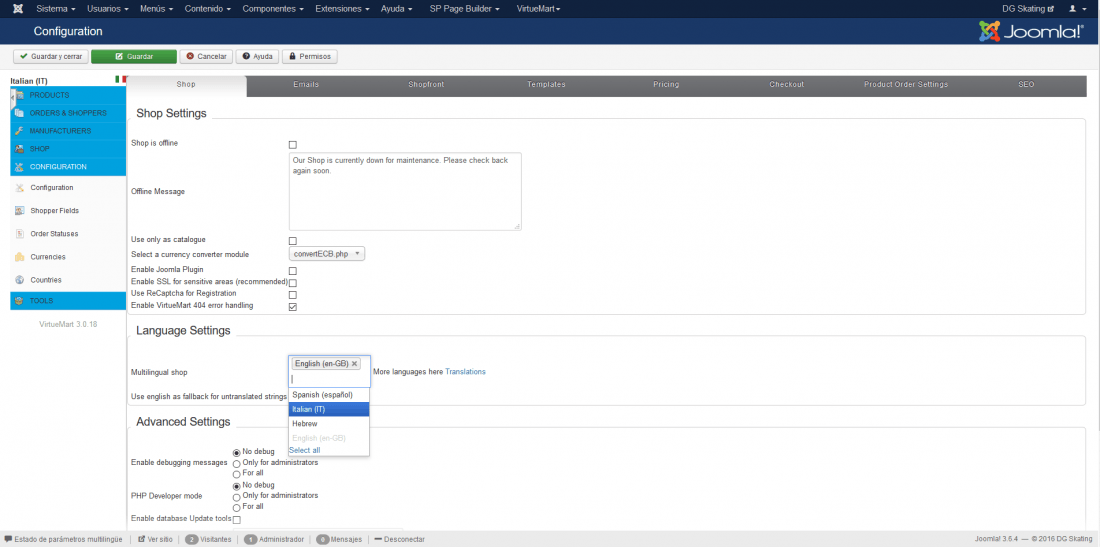Click Estado de parámetros multilingüe in status bar

(x=63, y=539)
